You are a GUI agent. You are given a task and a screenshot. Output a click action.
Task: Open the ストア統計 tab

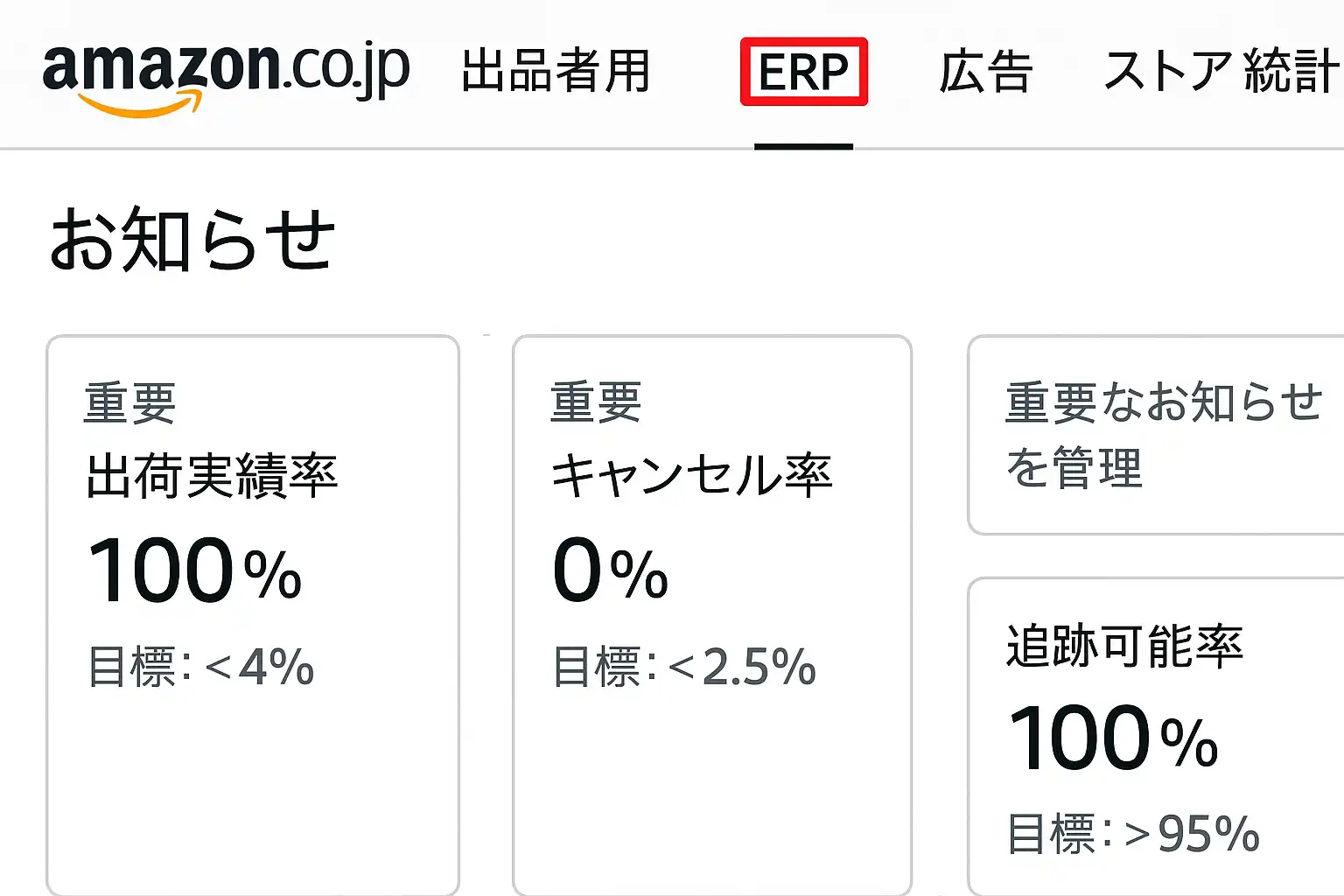pyautogui.click(x=1221, y=72)
